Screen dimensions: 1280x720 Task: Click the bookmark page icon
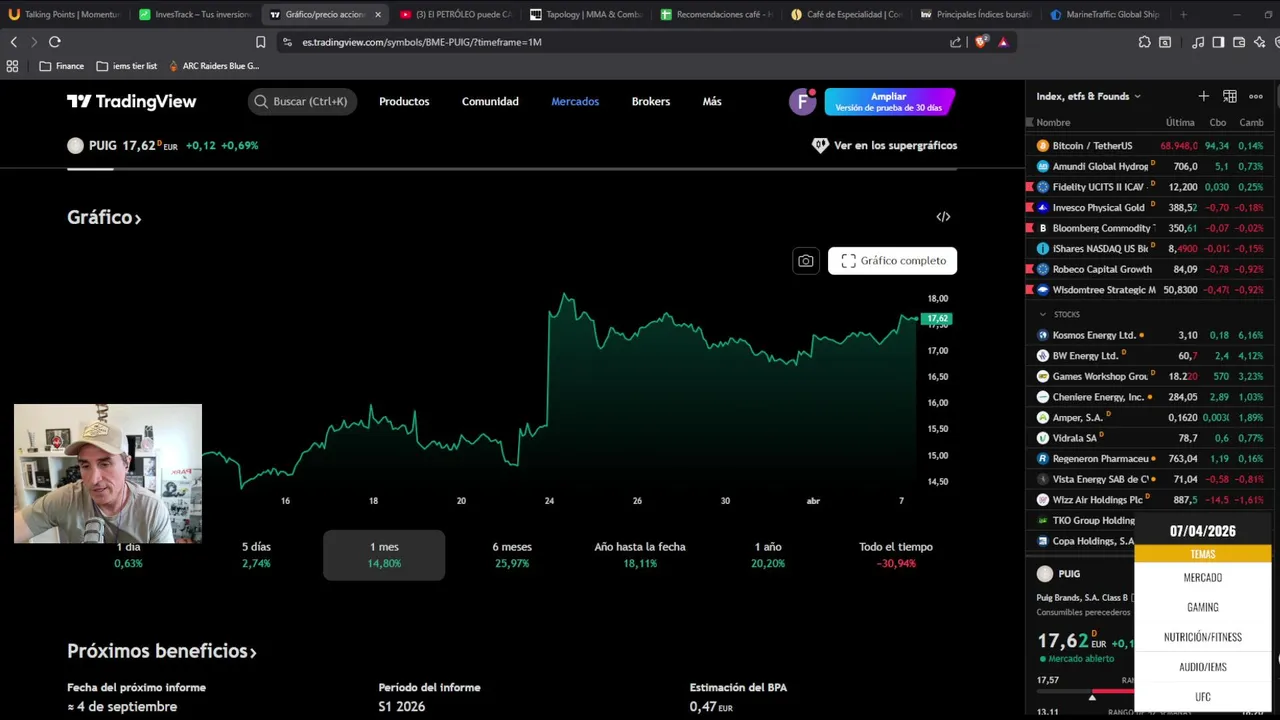261,42
